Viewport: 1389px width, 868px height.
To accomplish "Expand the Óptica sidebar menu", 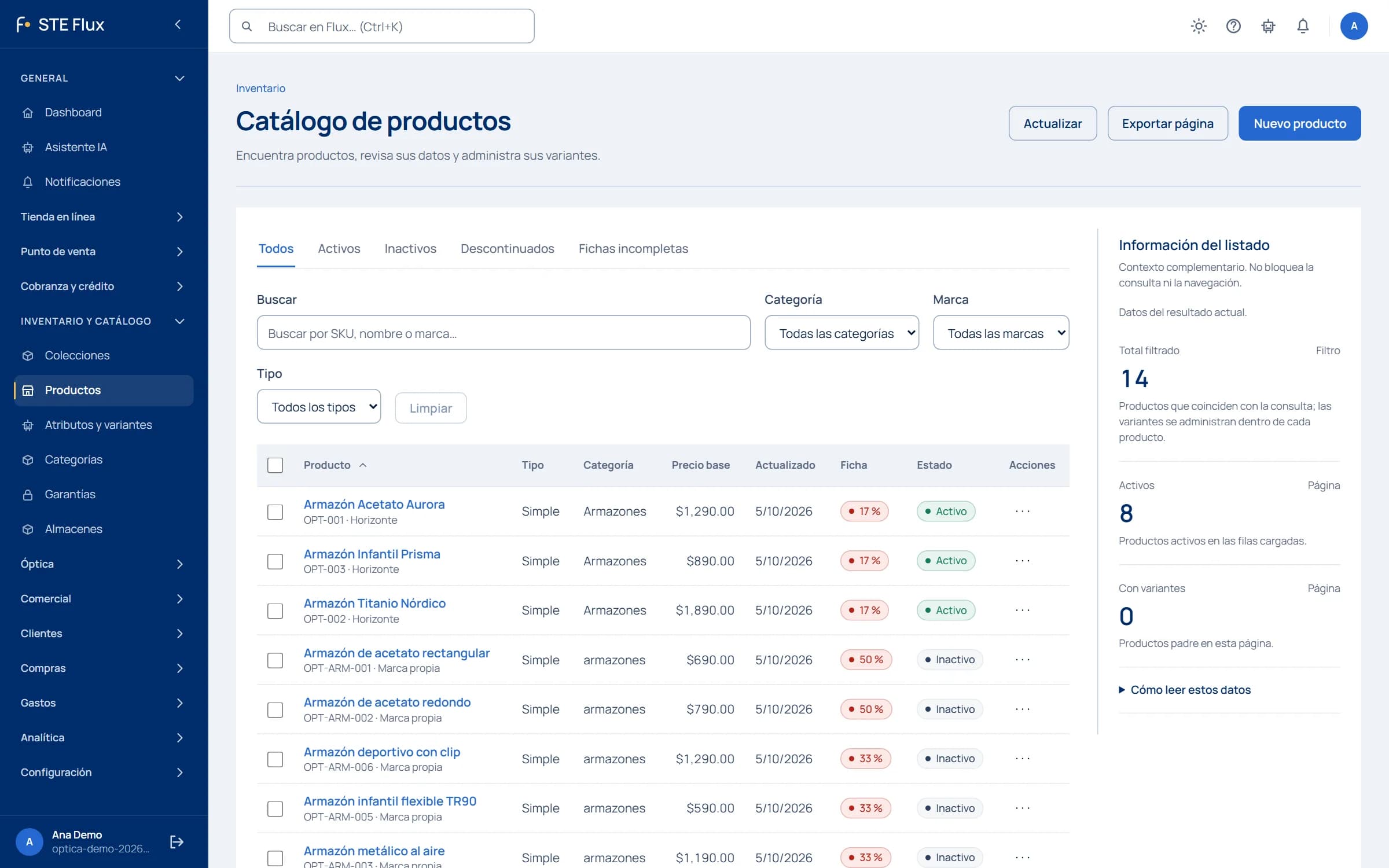I will tap(104, 564).
